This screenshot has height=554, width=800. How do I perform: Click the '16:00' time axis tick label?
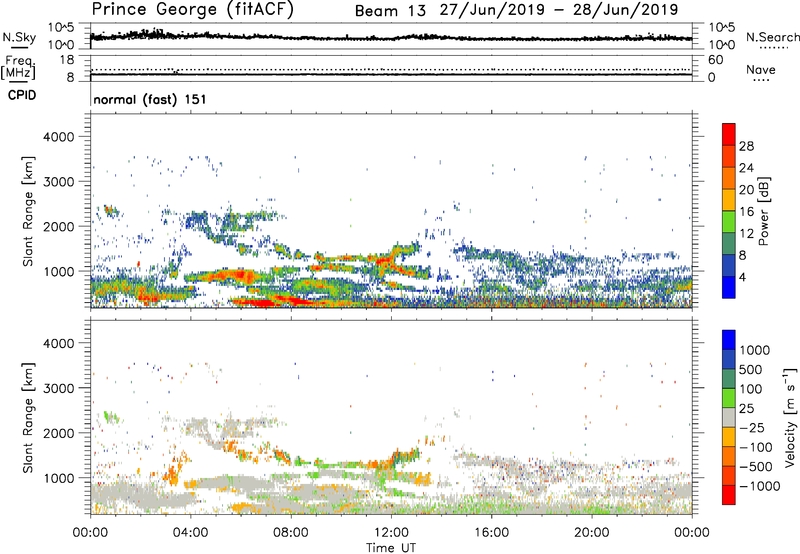[x=491, y=533]
